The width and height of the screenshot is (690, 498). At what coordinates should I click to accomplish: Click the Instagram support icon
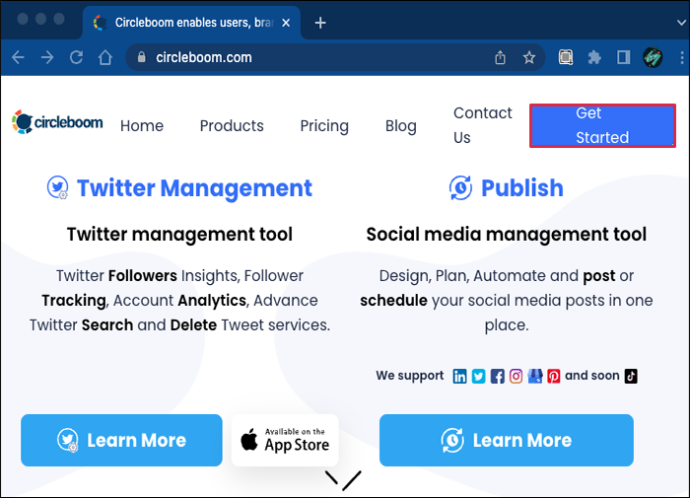click(516, 376)
